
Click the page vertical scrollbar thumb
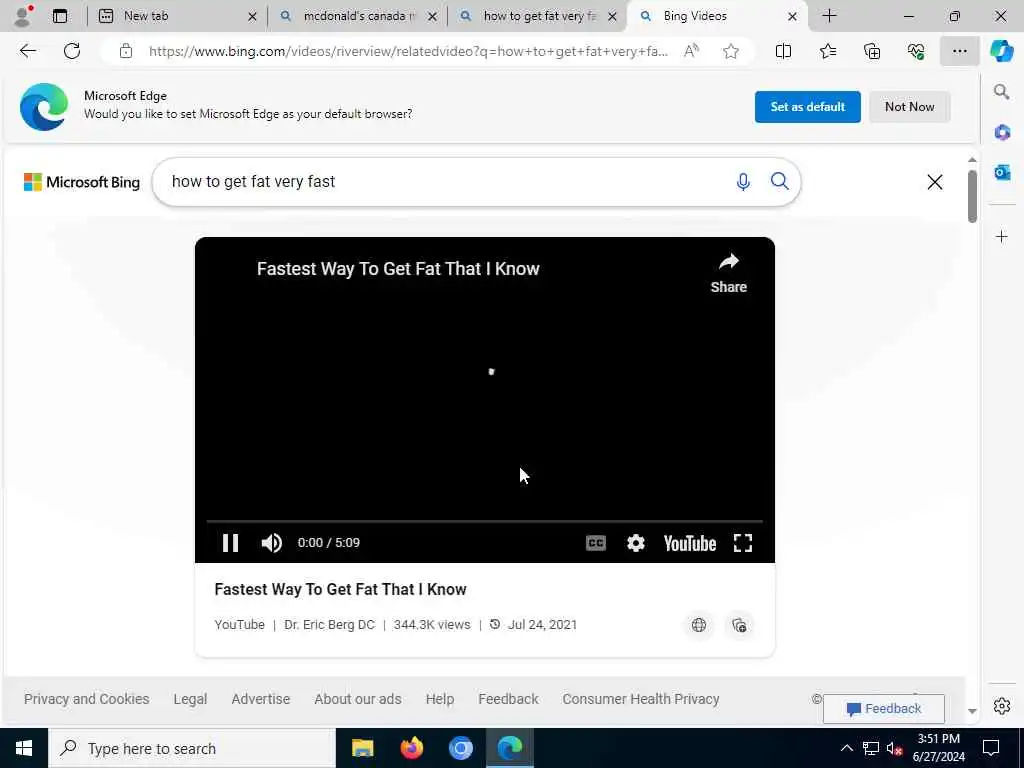[x=972, y=196]
